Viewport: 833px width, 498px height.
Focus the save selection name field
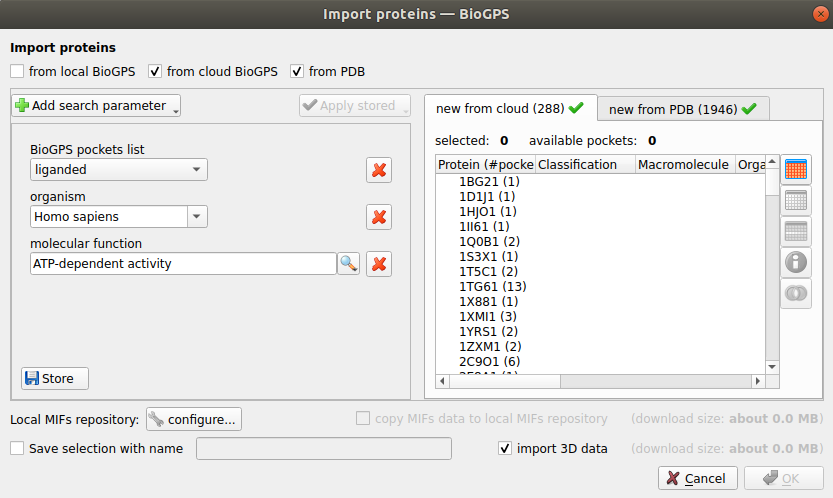(x=324, y=449)
